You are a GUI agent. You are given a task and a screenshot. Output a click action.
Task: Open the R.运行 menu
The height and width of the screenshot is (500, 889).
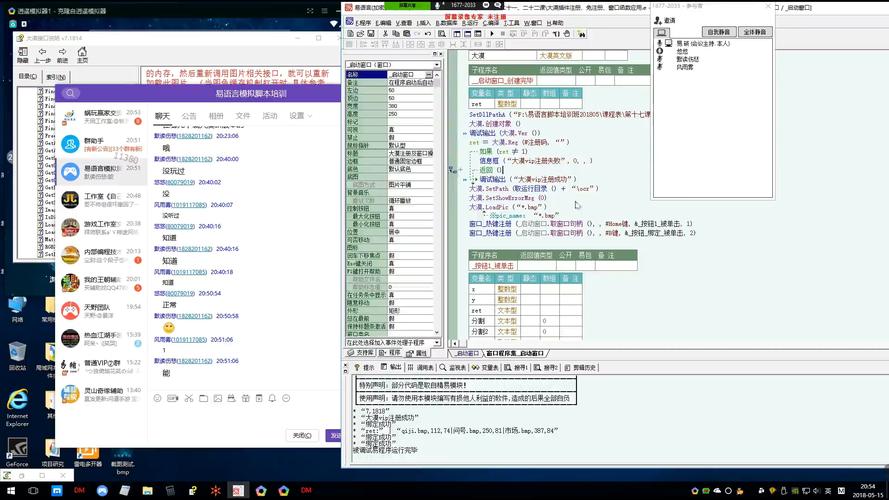point(470,23)
